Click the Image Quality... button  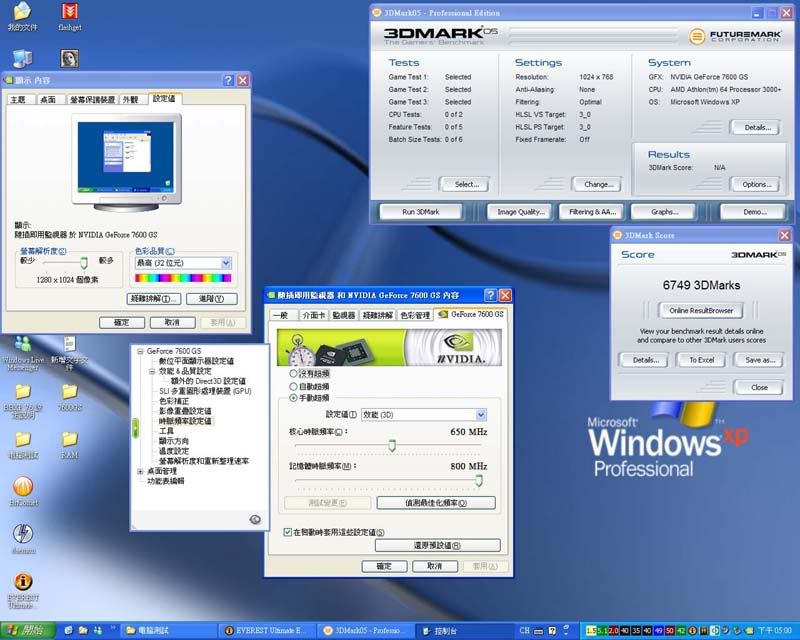point(520,212)
